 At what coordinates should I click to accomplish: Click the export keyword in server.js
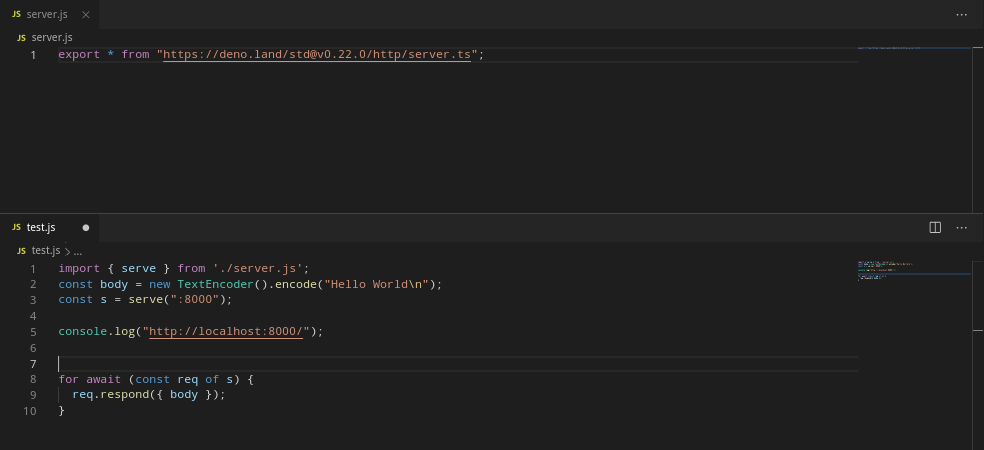pos(79,55)
